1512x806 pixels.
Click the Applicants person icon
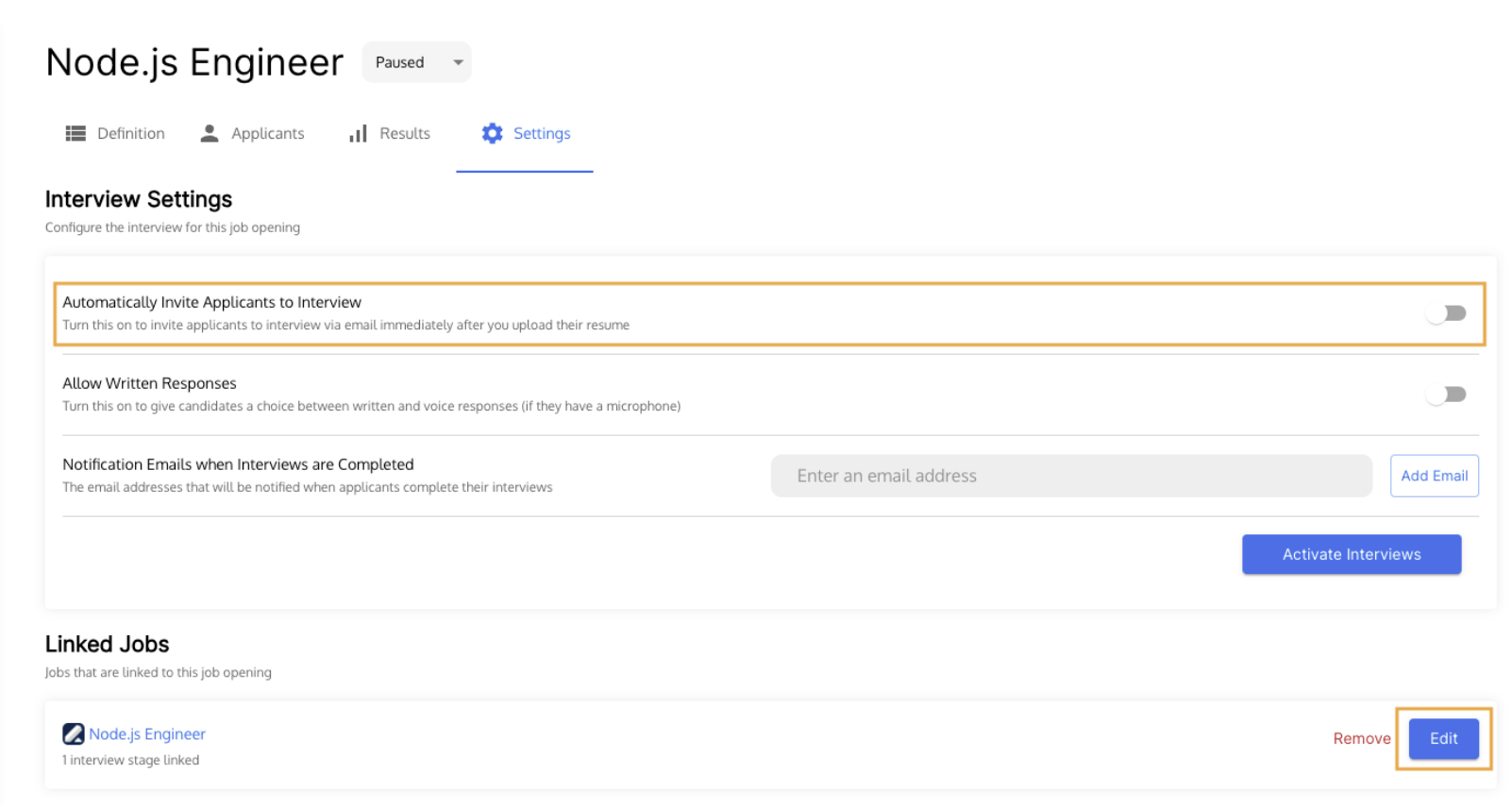coord(210,133)
